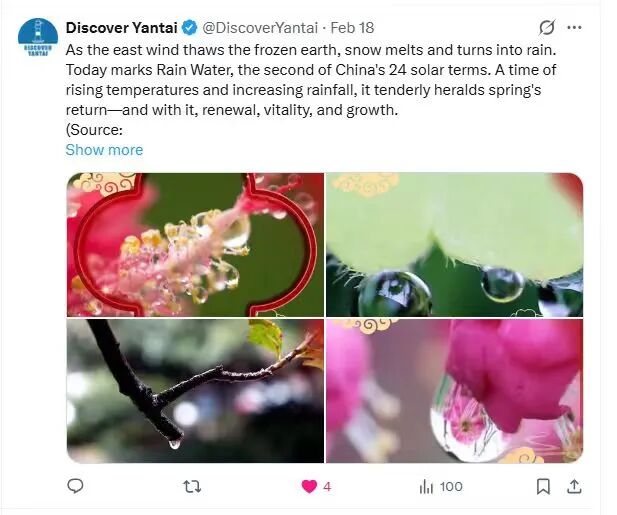Image resolution: width=617 pixels, height=515 pixels.
Task: Click the Grok icon on the post
Action: point(546,27)
